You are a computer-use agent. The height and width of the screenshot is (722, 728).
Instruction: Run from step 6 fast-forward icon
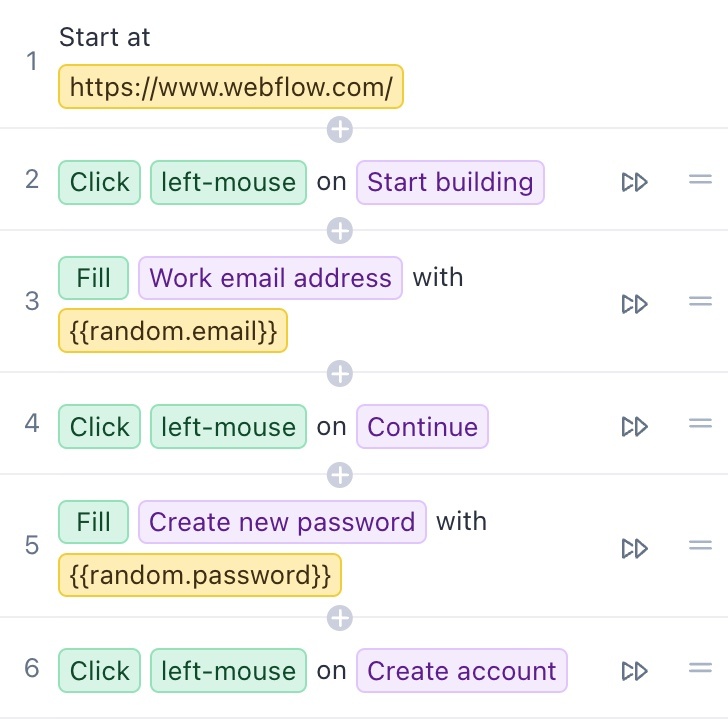tap(635, 671)
